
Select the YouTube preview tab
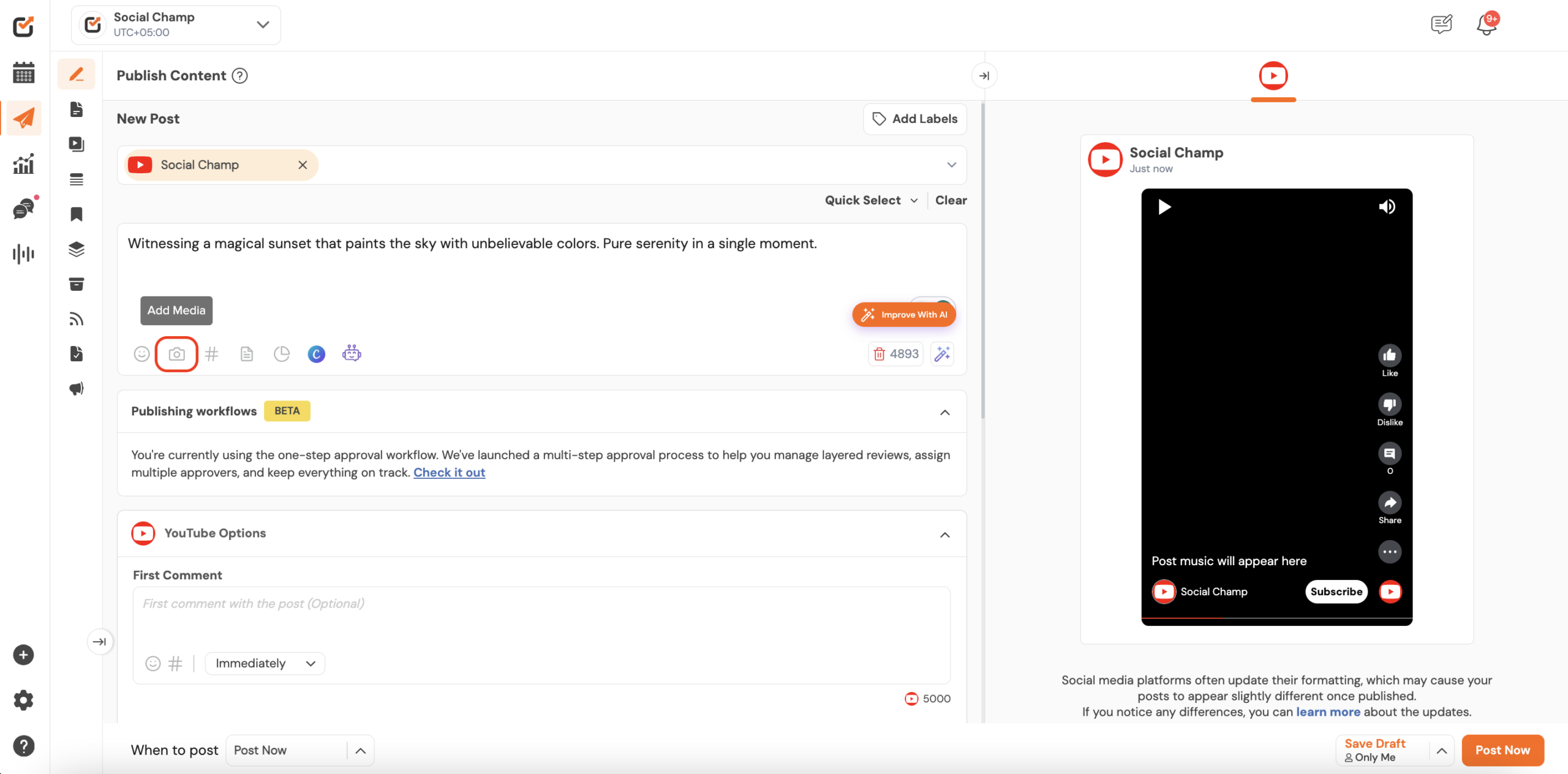(x=1273, y=77)
